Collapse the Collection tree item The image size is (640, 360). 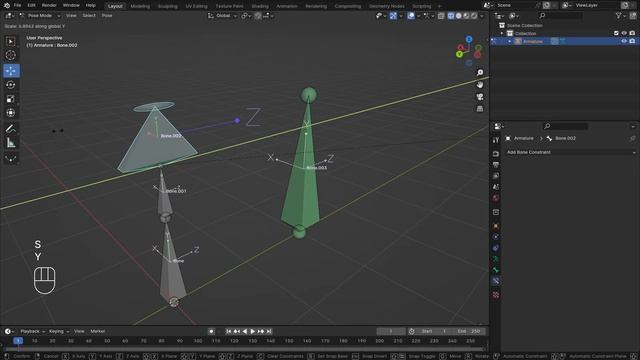[502, 33]
